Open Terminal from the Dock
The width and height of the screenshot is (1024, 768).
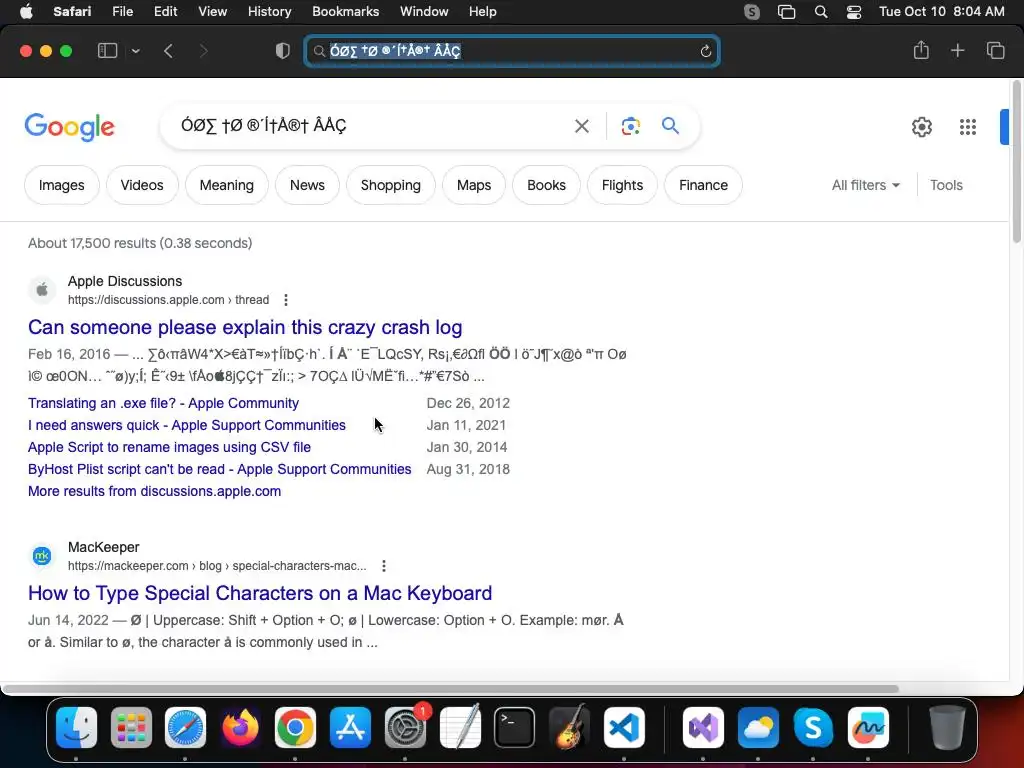(x=514, y=727)
